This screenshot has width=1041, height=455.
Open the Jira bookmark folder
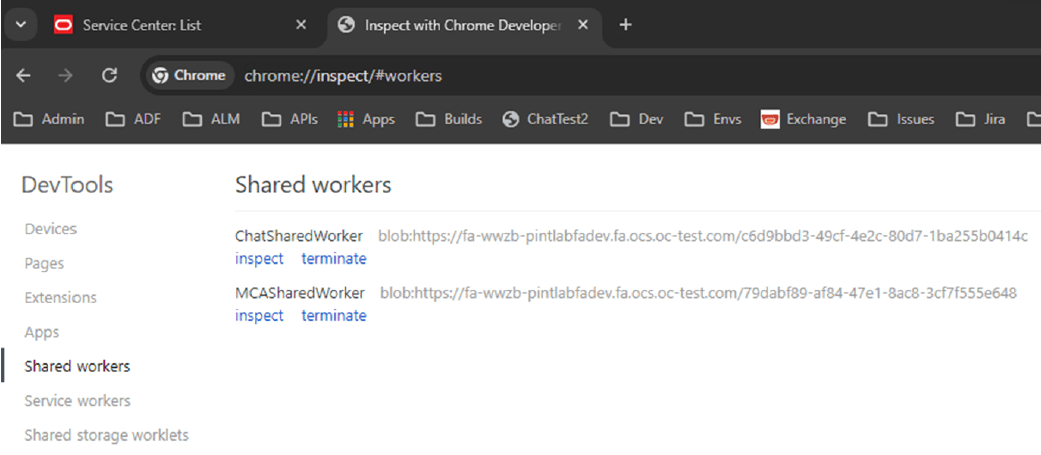[980, 120]
